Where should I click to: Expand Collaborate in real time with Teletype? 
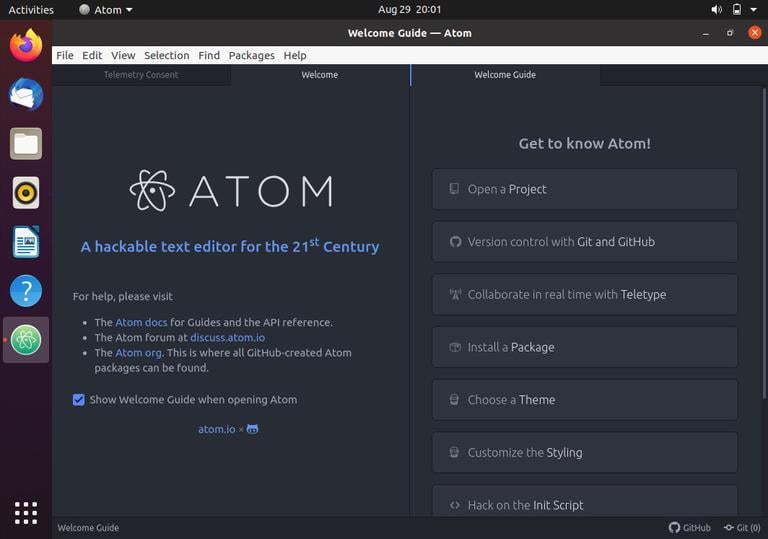585,294
